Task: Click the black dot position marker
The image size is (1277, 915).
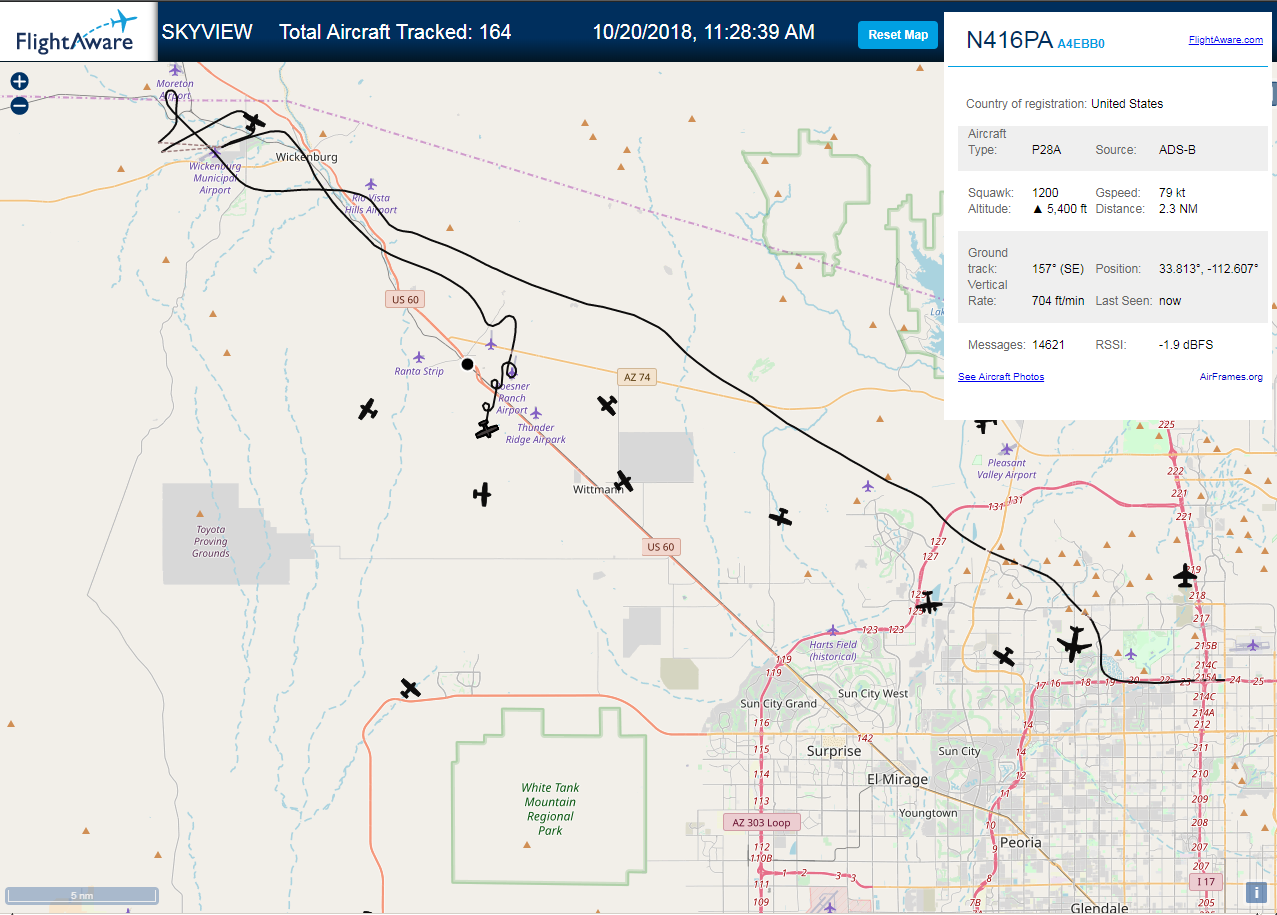Action: pyautogui.click(x=467, y=364)
